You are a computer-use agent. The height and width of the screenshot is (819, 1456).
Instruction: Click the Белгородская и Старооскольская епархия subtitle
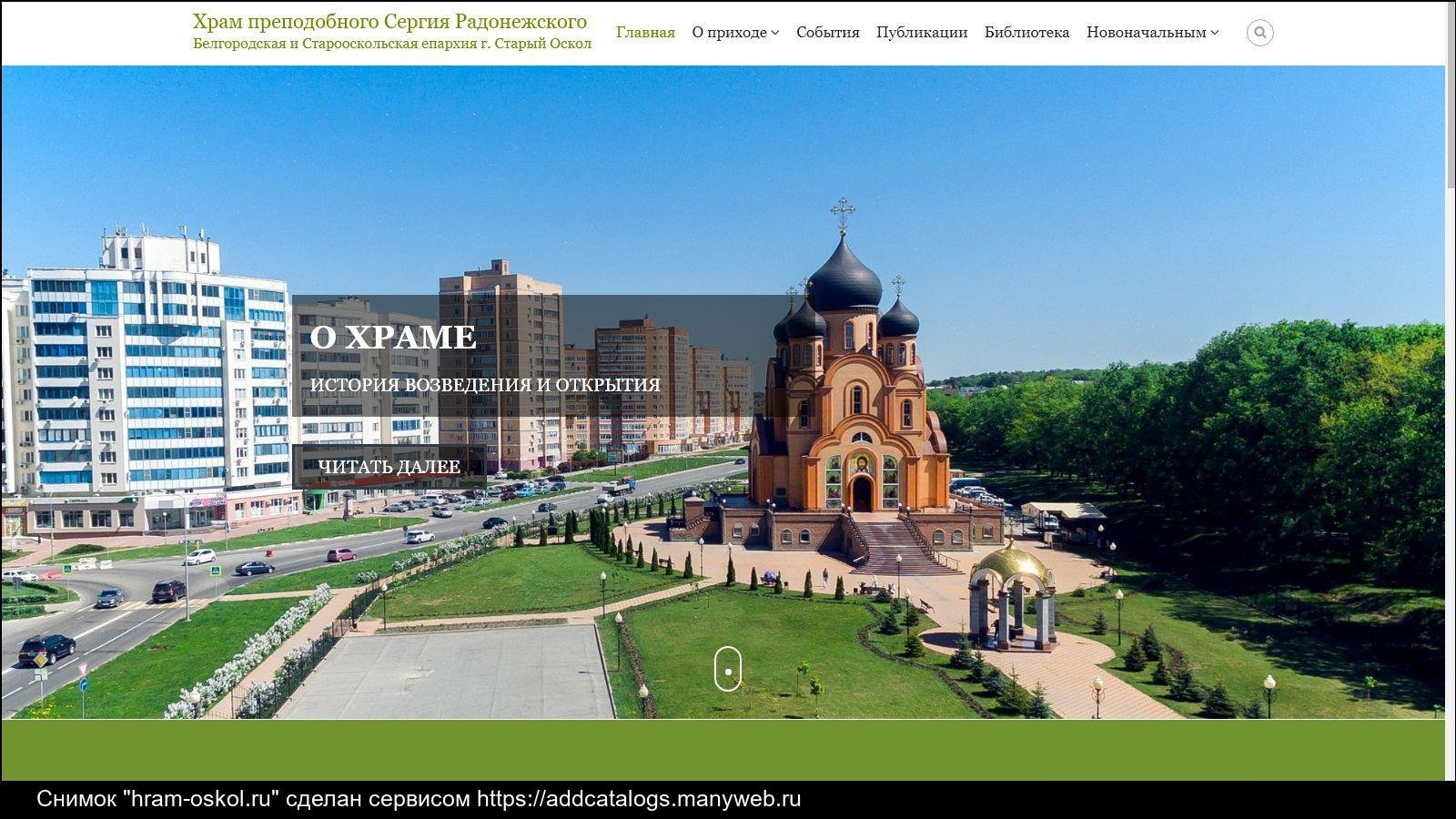[x=392, y=44]
